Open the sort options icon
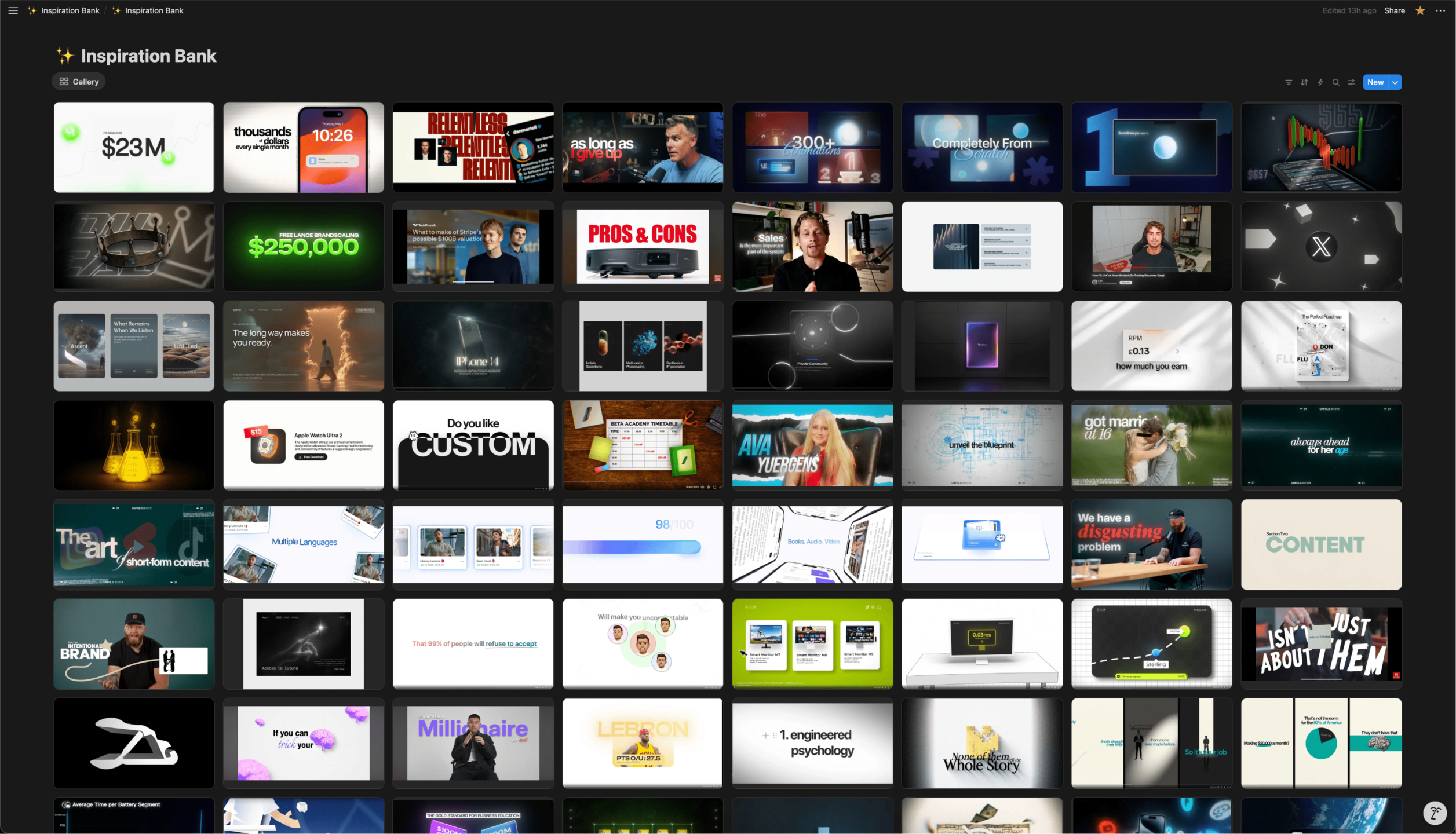The width and height of the screenshot is (1456, 834). point(1304,82)
